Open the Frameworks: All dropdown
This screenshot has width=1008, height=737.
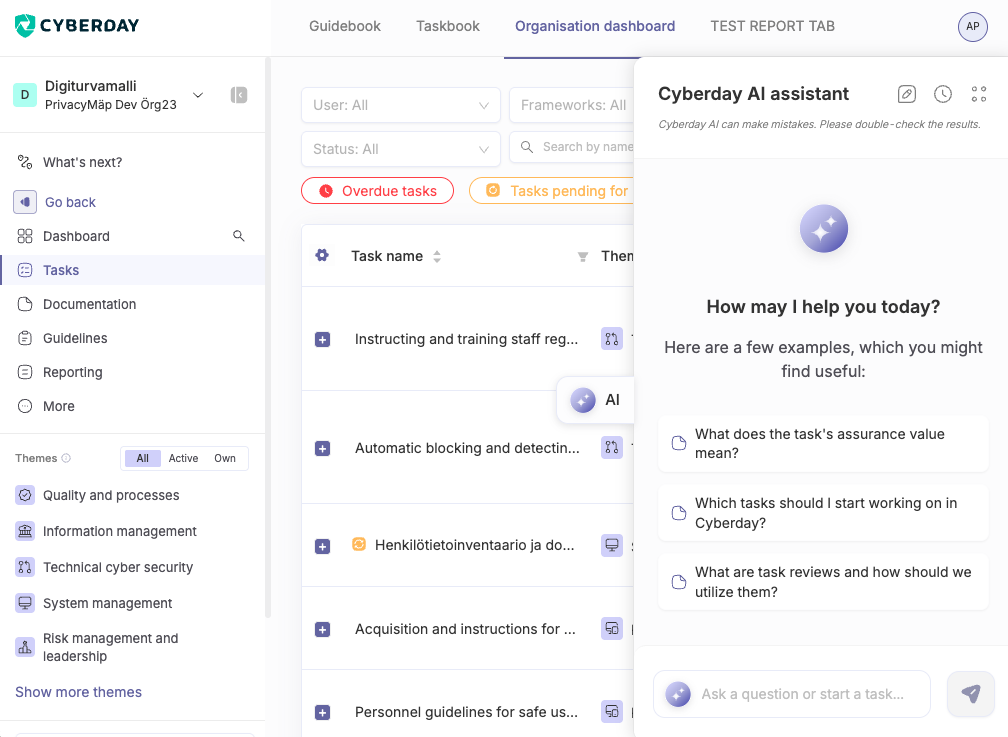click(572, 105)
